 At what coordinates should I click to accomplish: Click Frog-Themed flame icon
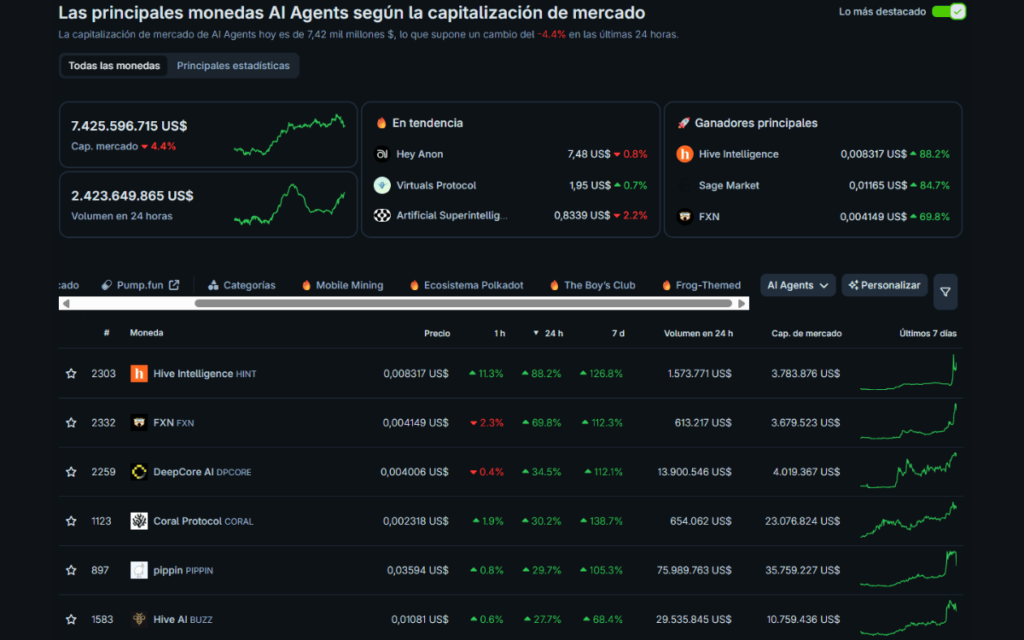tap(666, 285)
